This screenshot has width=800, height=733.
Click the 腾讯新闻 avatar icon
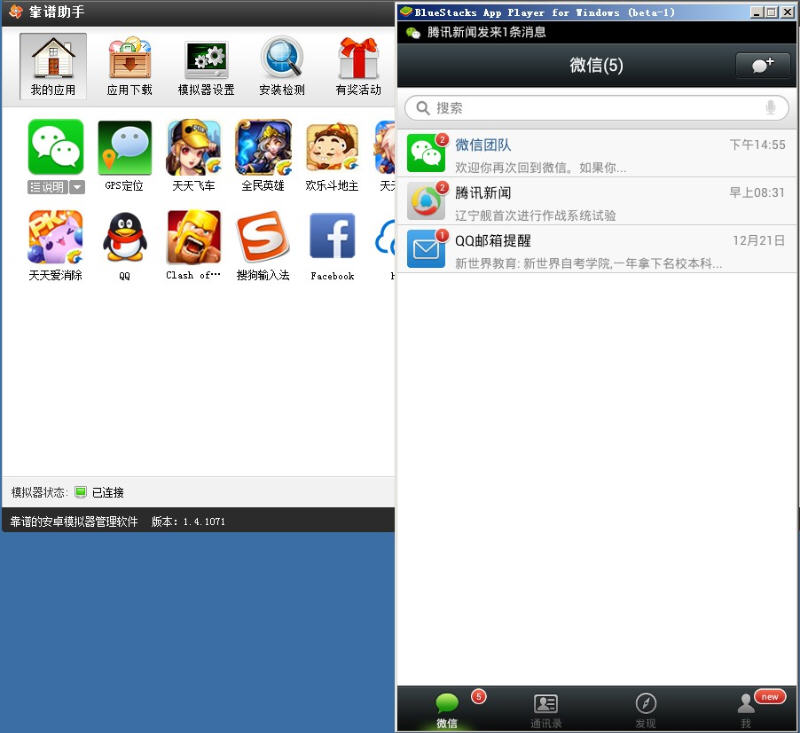pyautogui.click(x=426, y=201)
